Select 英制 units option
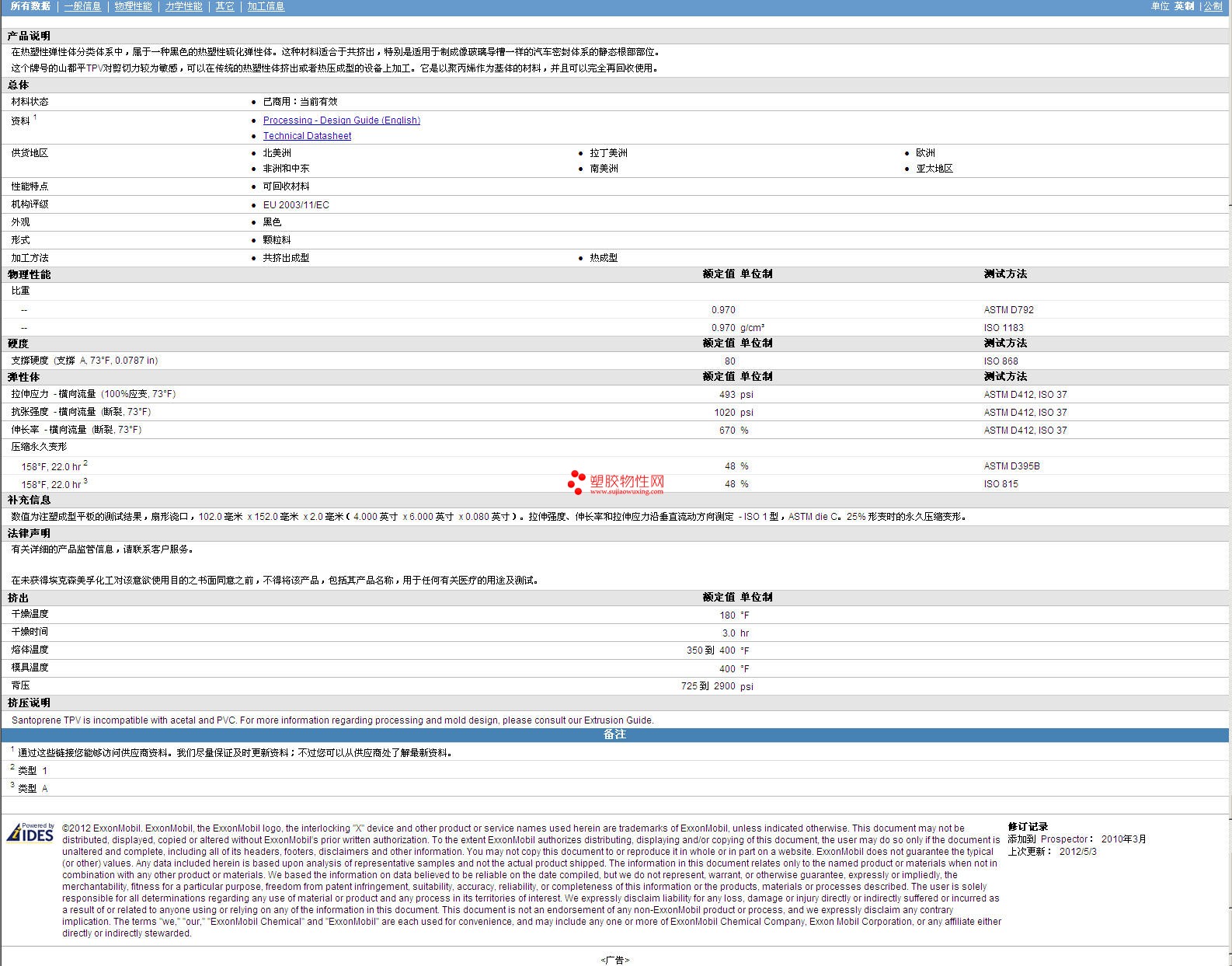The image size is (1232, 966). tap(1184, 6)
